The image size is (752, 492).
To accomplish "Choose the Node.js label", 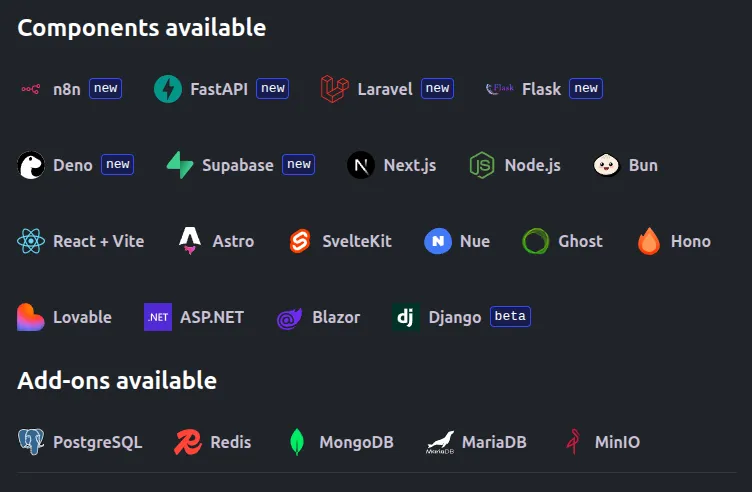I will (x=532, y=165).
